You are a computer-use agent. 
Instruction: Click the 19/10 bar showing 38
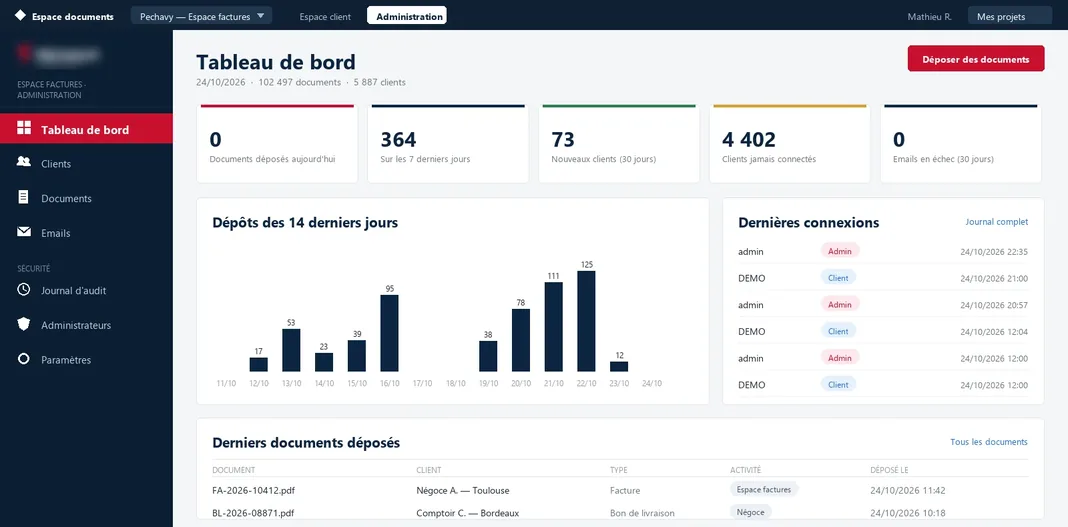[488, 356]
